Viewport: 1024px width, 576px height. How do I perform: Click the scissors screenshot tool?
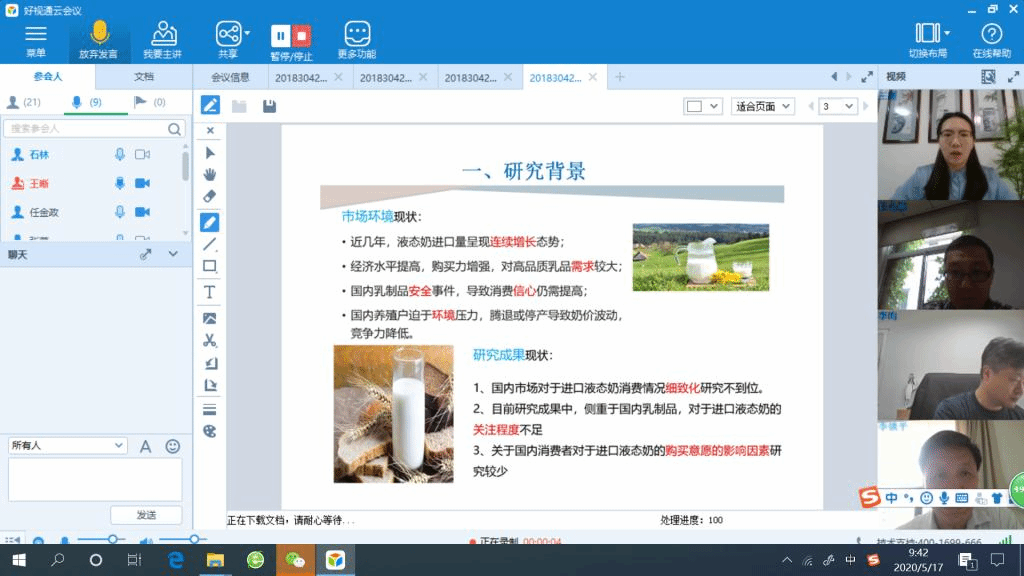tap(210, 341)
